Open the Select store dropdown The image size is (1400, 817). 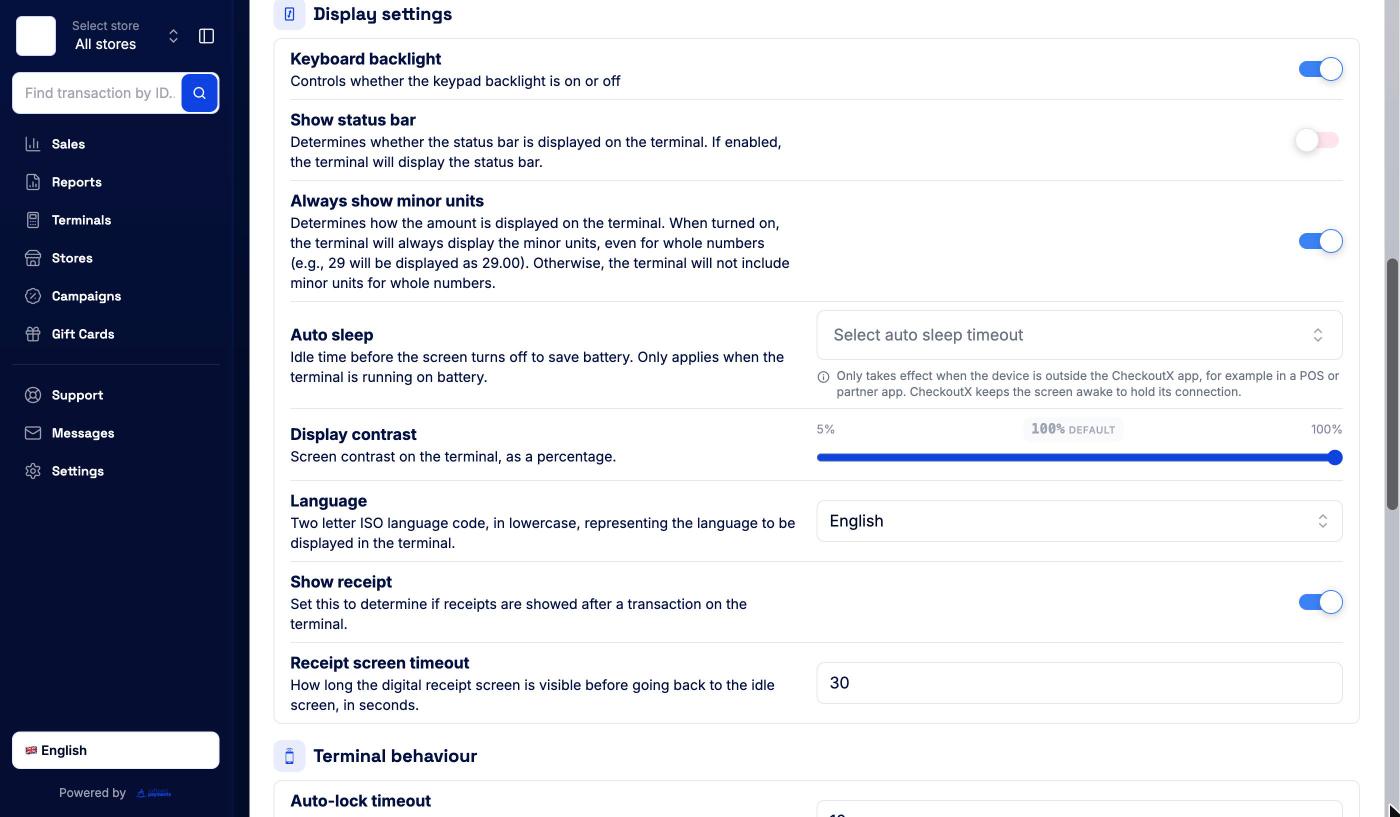[125, 36]
